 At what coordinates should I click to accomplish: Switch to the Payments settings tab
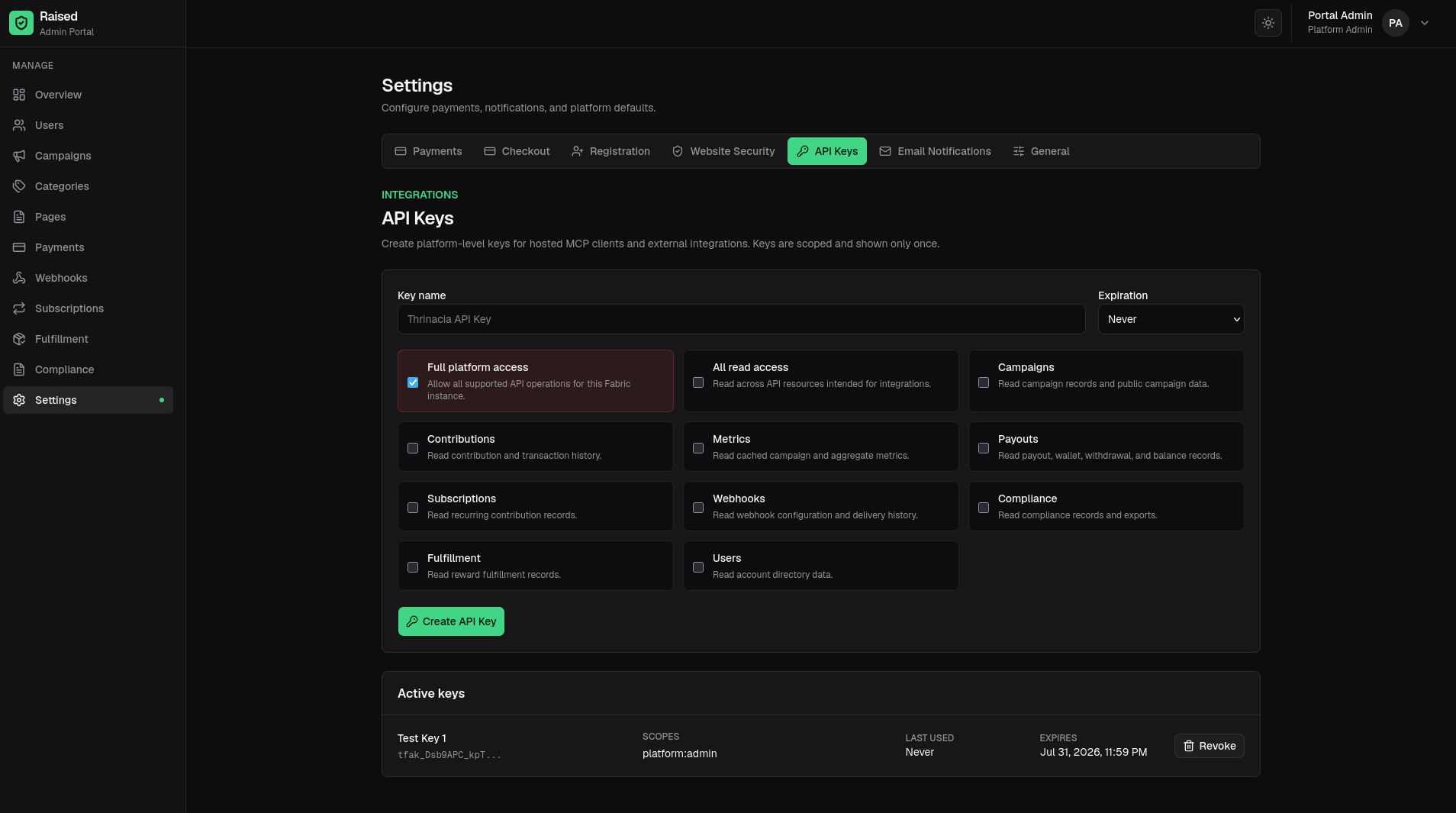point(428,151)
